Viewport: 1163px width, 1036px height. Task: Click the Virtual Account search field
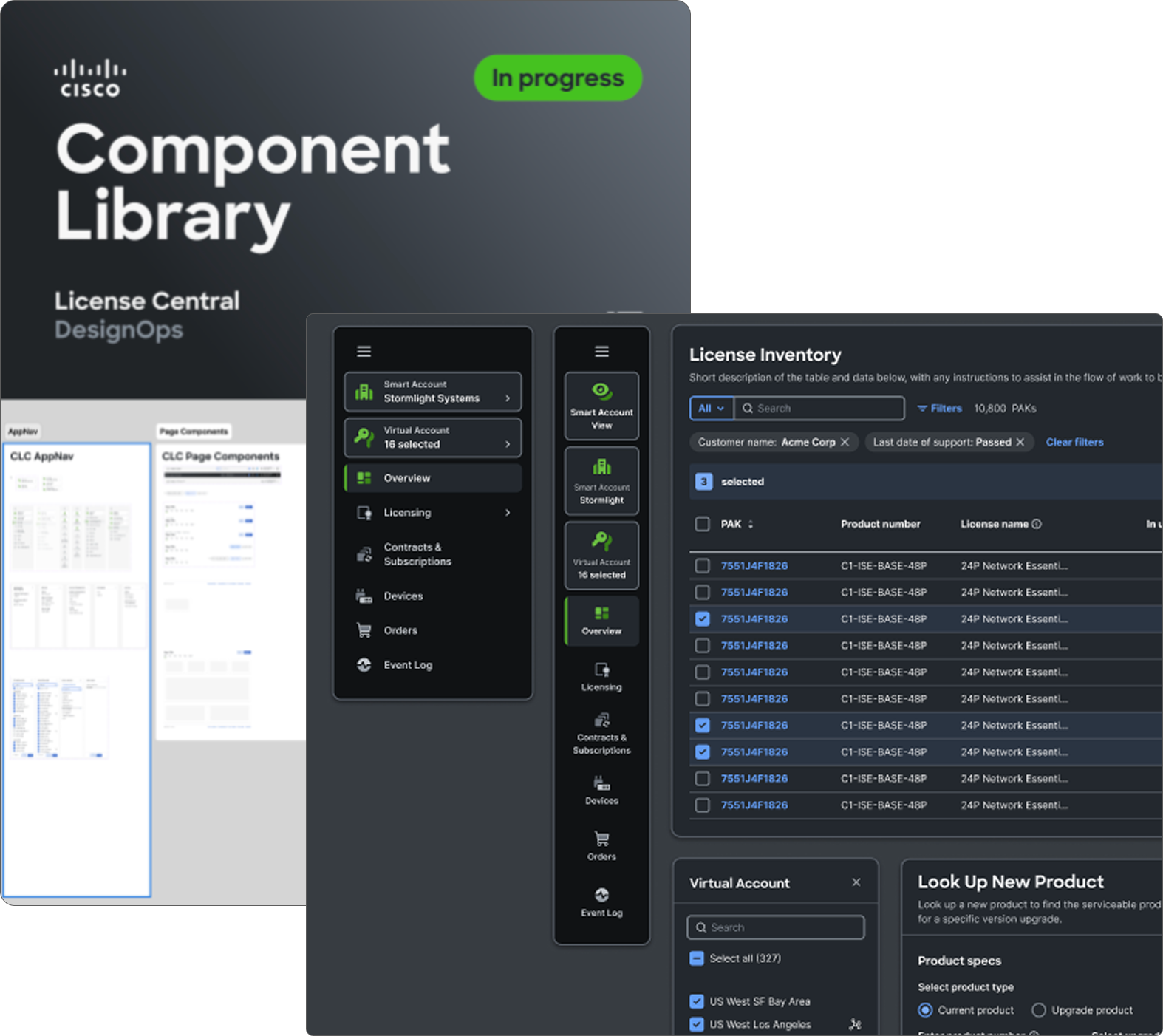776,927
